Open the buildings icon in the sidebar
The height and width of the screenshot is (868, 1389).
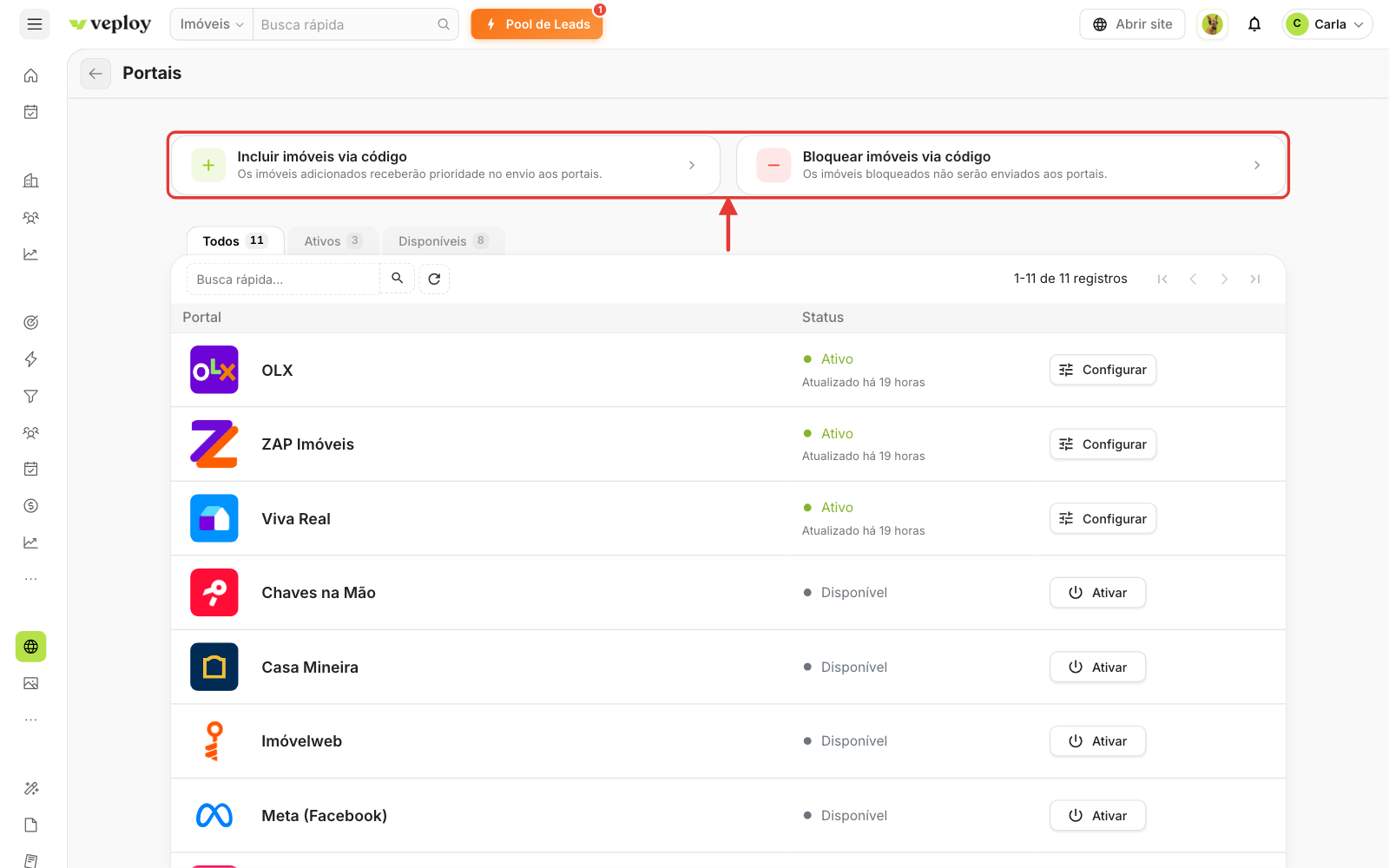tap(31, 181)
